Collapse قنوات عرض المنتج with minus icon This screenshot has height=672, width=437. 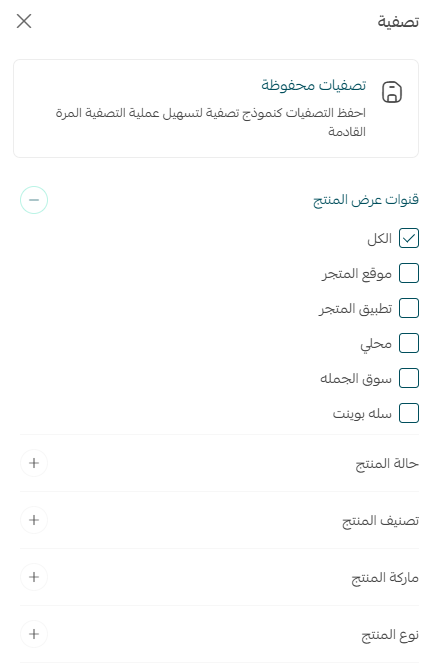[34, 200]
